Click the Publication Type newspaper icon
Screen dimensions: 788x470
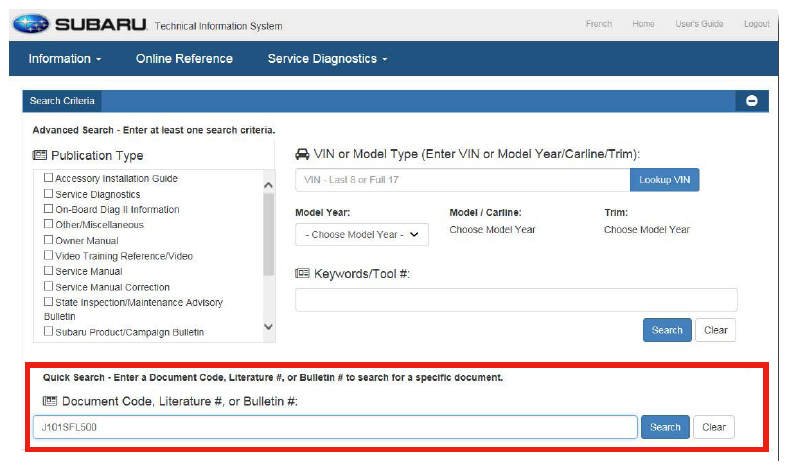coord(40,155)
